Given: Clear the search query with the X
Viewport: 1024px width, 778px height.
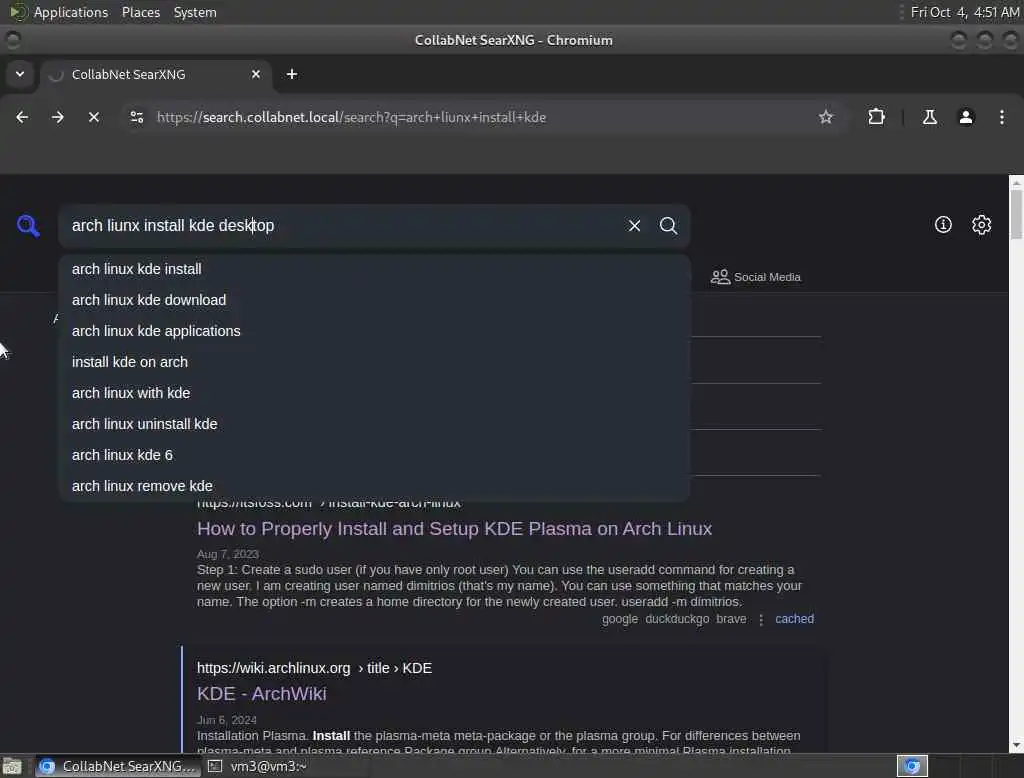Looking at the screenshot, I should tap(634, 225).
